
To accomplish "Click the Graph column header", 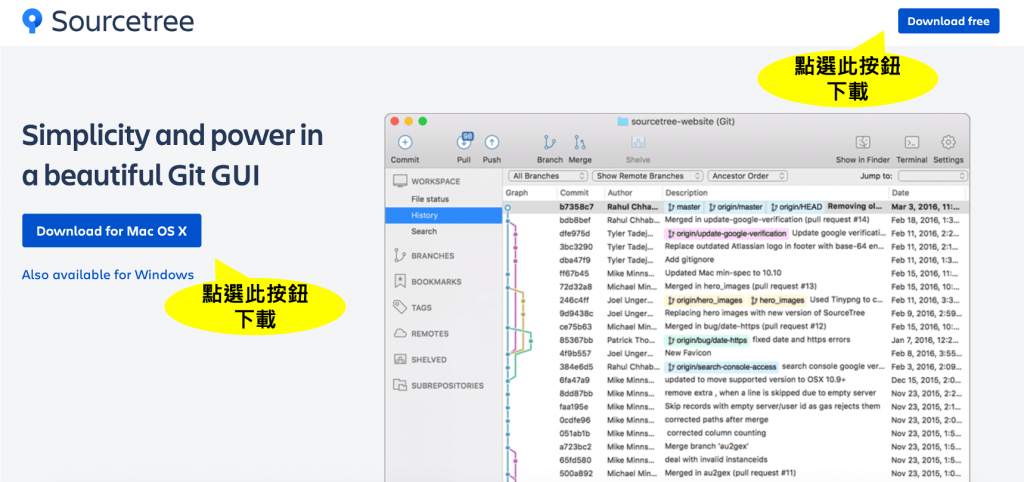I will pyautogui.click(x=517, y=193).
